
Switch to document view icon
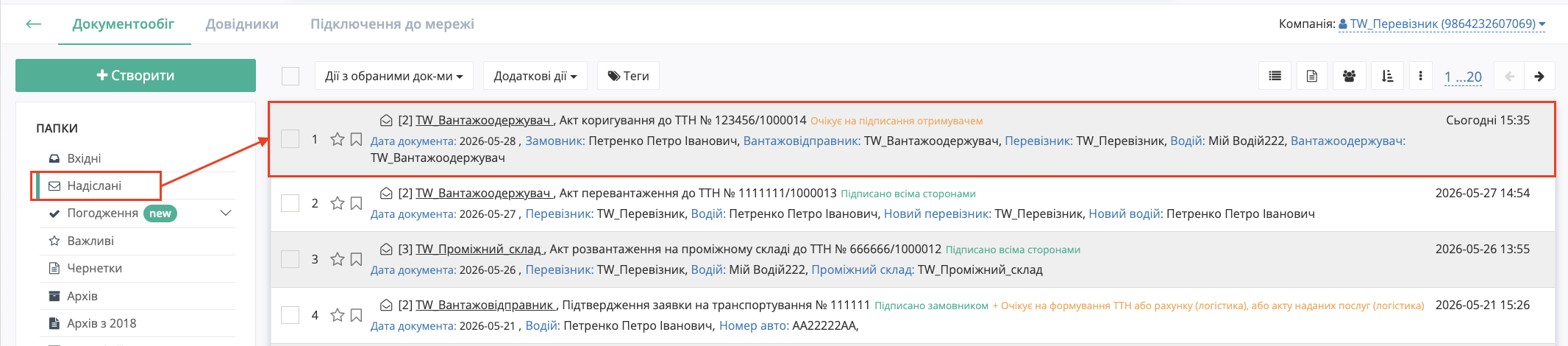click(1311, 76)
